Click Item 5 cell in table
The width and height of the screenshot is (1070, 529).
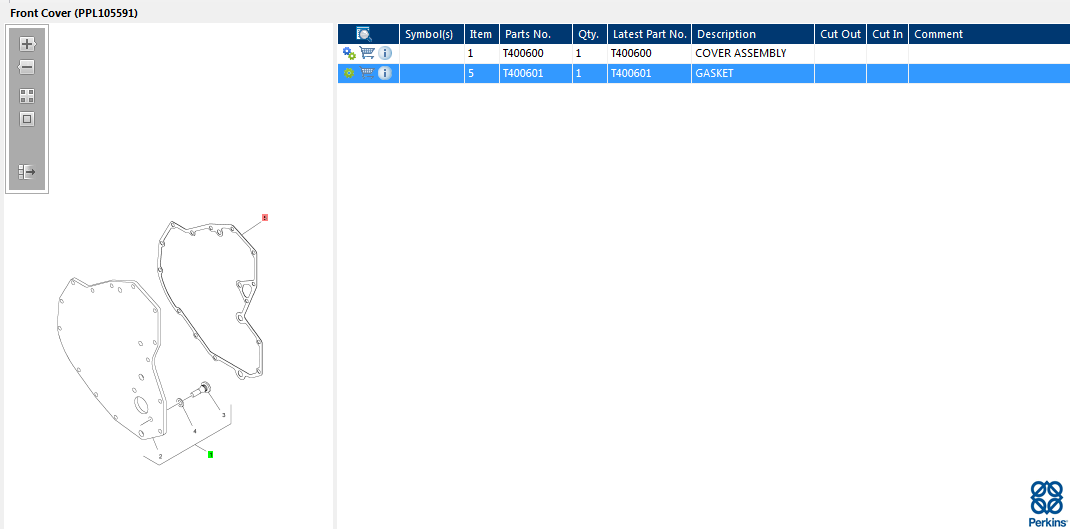482,73
